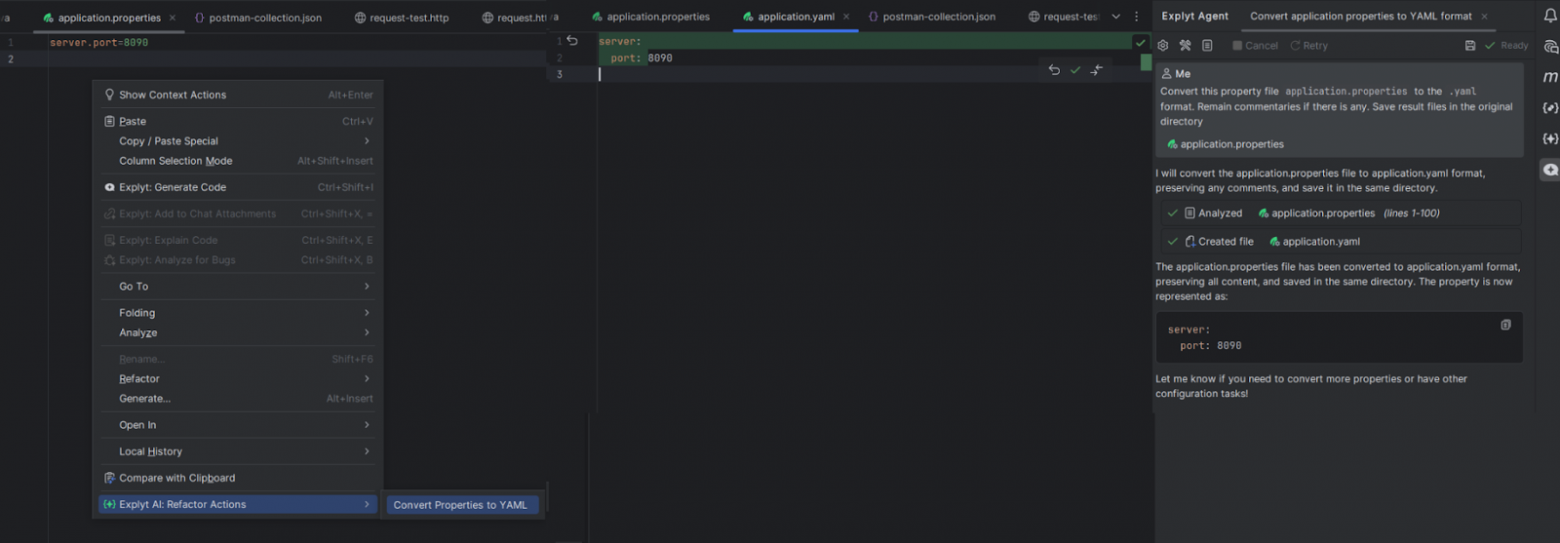Expand the Open In submenu
The width and height of the screenshot is (1560, 543).
tap(239, 425)
